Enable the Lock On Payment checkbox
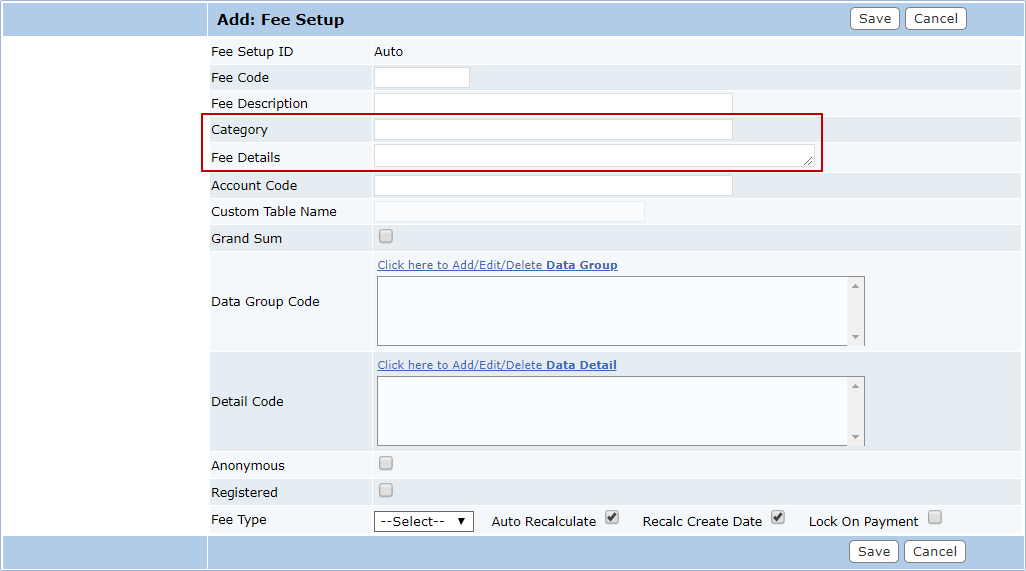Image resolution: width=1026 pixels, height=571 pixels. tap(934, 518)
